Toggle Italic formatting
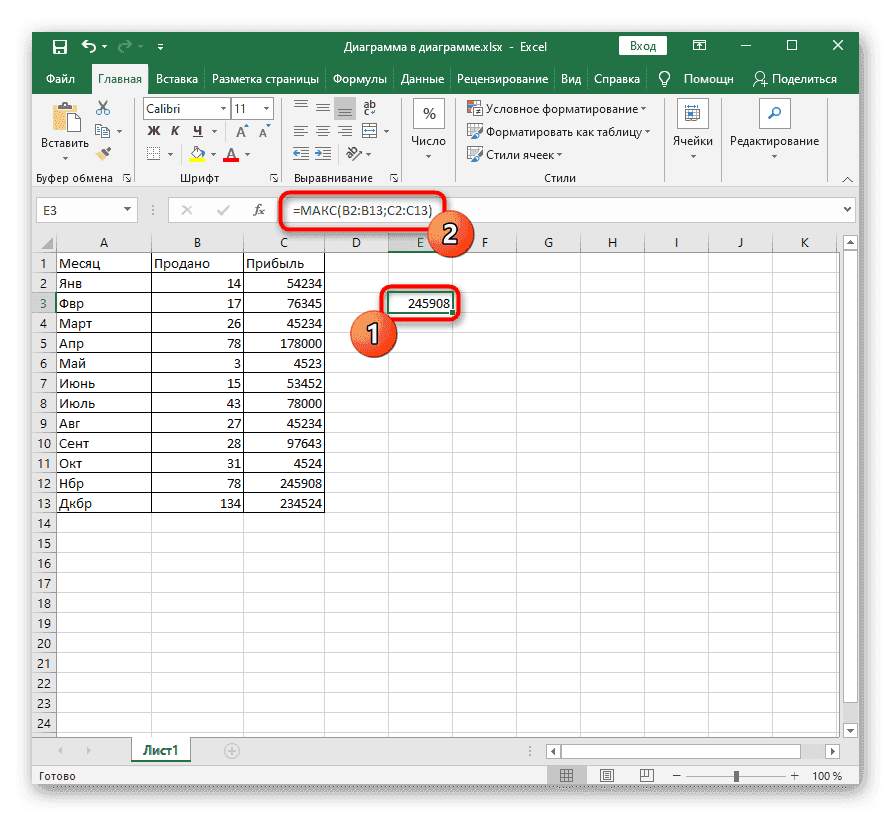Image resolution: width=891 pixels, height=816 pixels. (173, 131)
